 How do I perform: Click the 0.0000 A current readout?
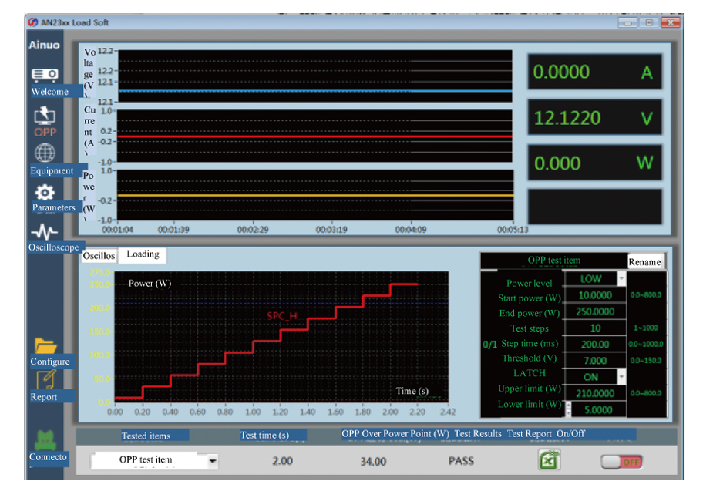click(x=594, y=72)
